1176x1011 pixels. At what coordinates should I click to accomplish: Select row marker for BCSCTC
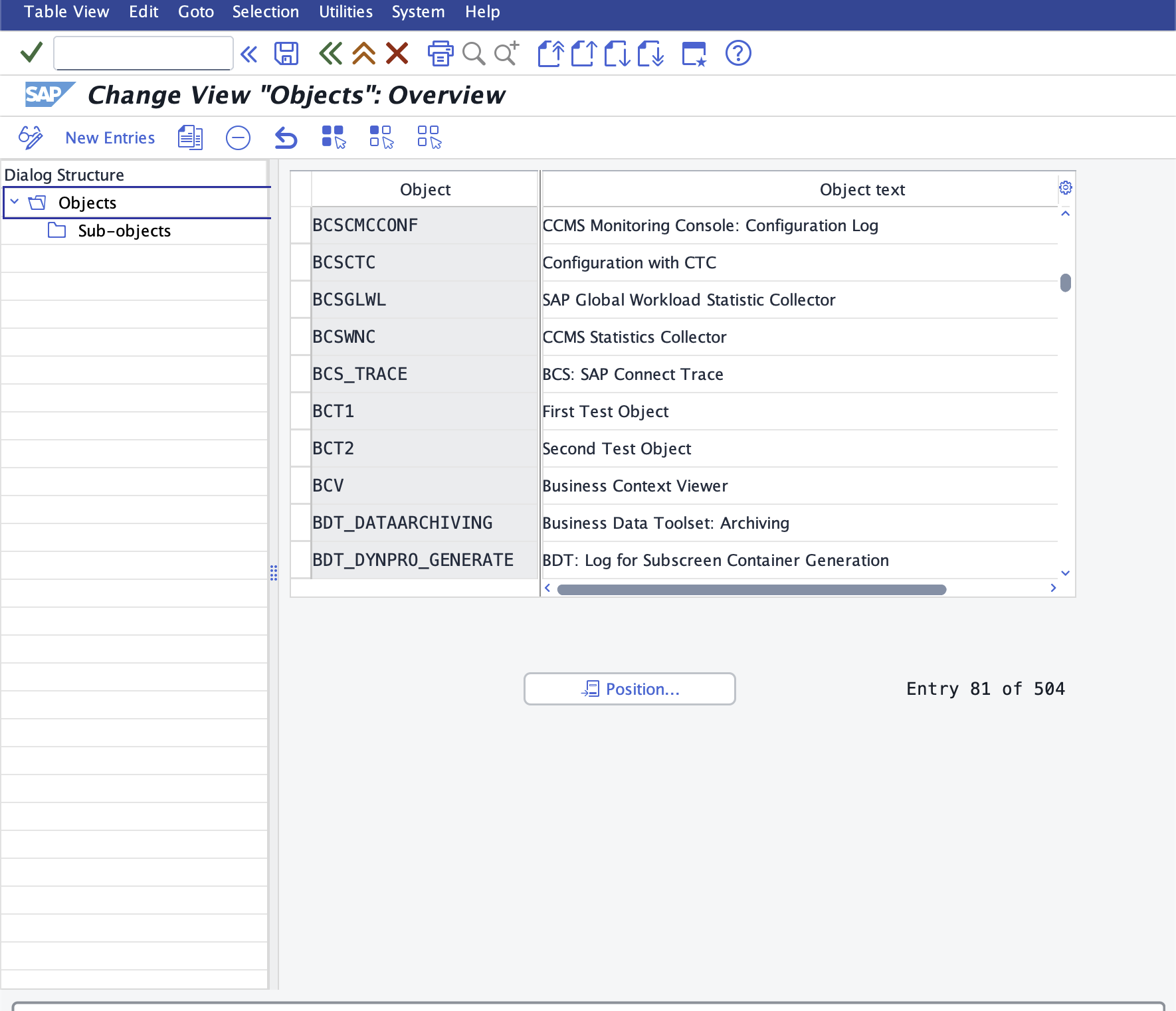301,262
